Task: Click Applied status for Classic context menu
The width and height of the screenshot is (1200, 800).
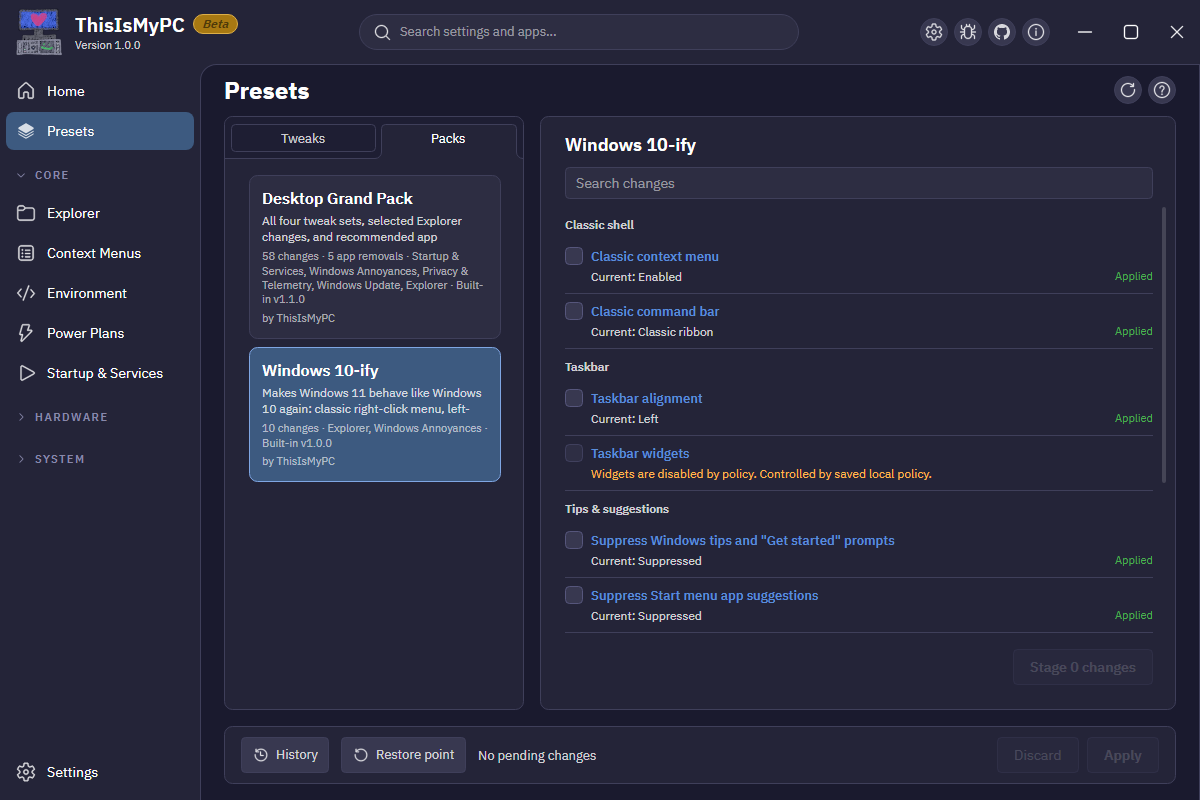Action: [1134, 276]
